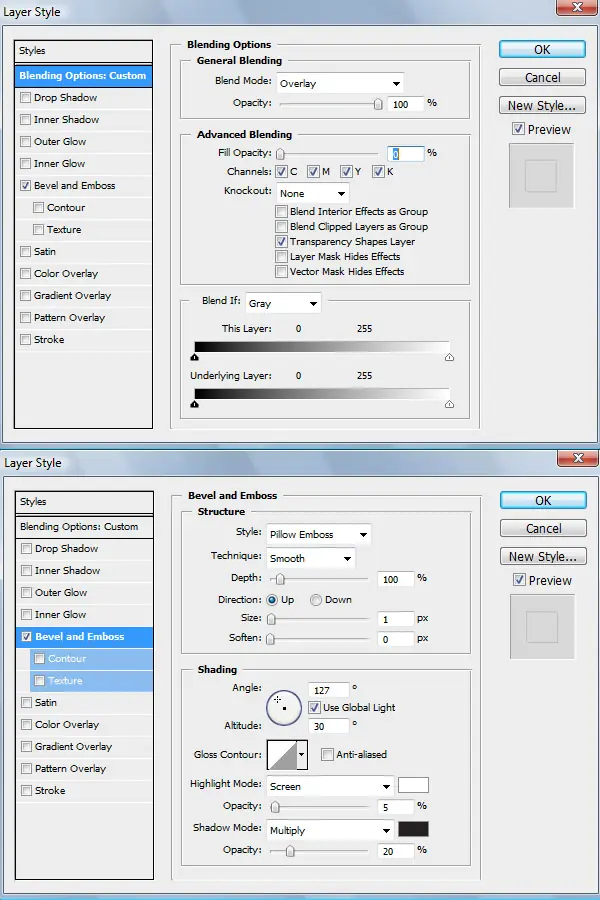The height and width of the screenshot is (900, 600).
Task: Open the Blend If Gray dropdown
Action: pos(283,303)
